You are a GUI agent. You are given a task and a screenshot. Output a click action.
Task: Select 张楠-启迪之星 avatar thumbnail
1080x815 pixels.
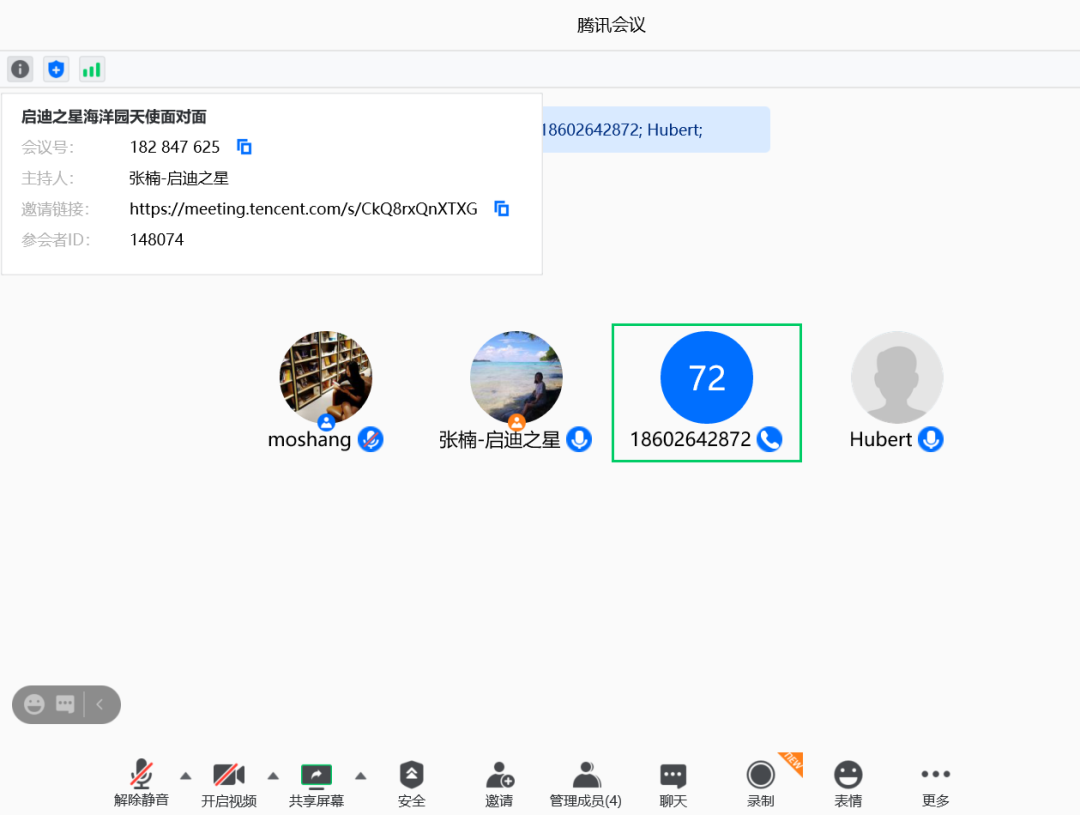point(516,378)
